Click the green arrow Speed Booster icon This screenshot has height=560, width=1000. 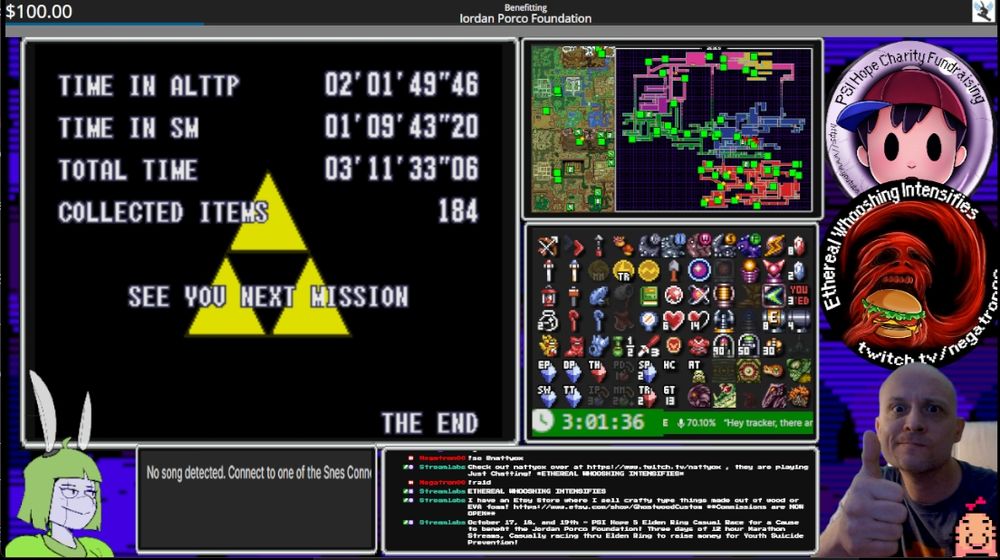[x=775, y=296]
